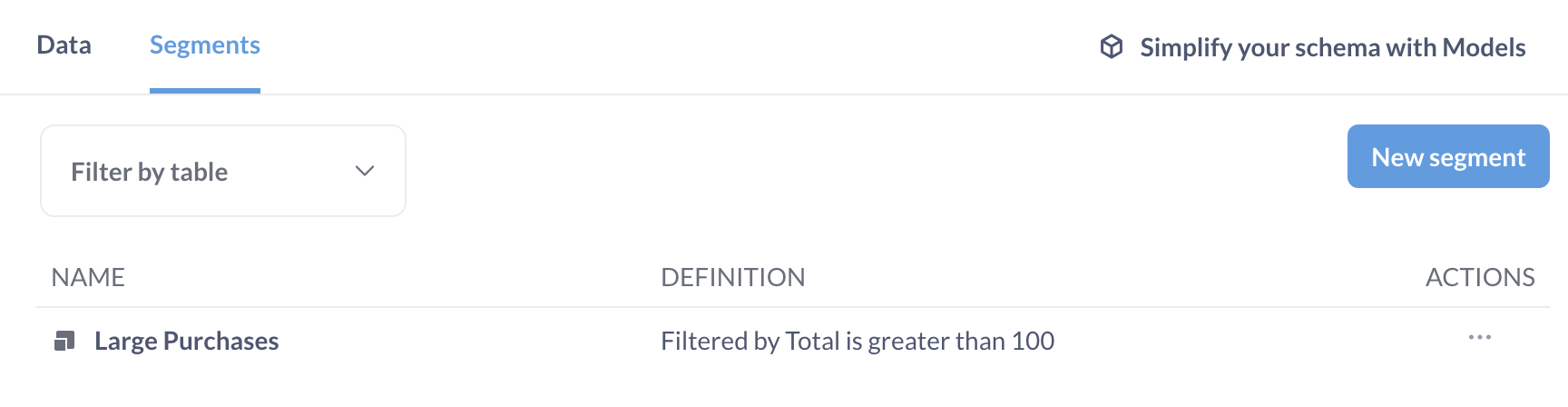
Task: Select the Segments tab
Action: [x=205, y=45]
